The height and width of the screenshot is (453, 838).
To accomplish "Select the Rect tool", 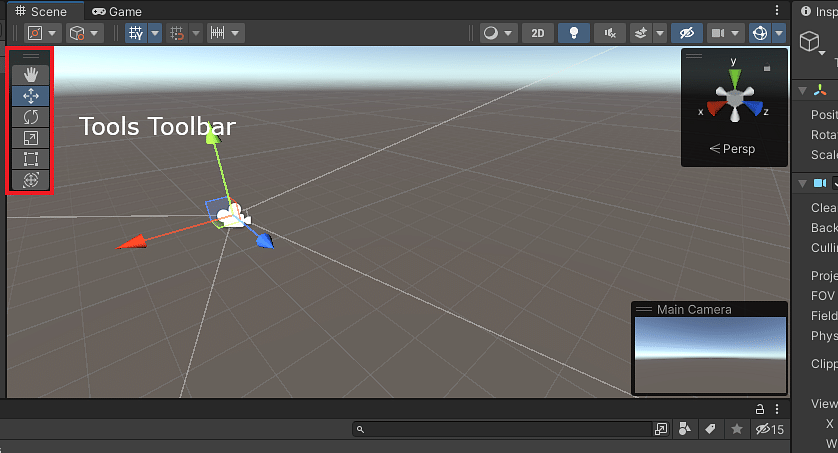I will coord(30,159).
